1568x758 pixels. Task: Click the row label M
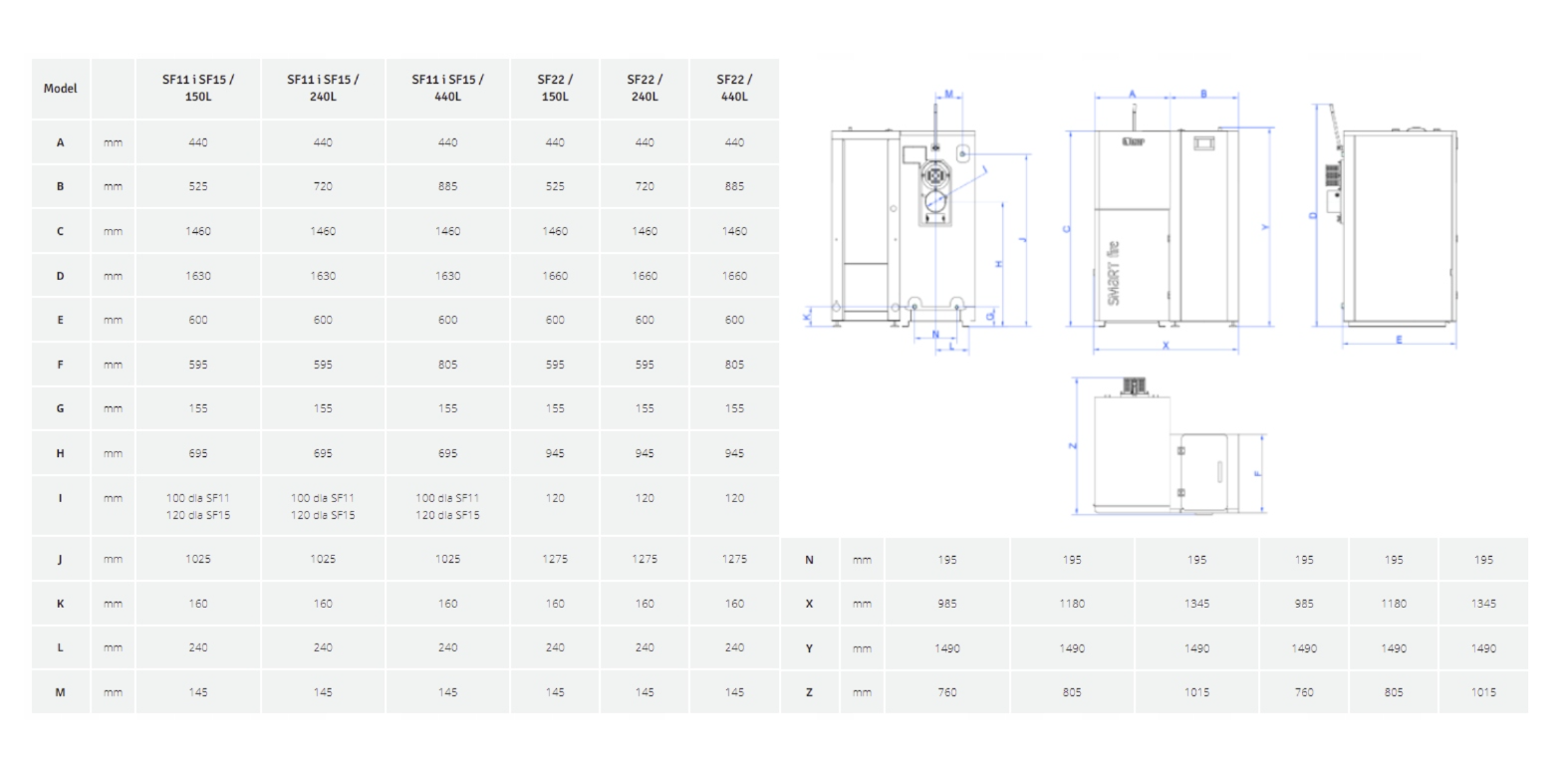tap(60, 692)
